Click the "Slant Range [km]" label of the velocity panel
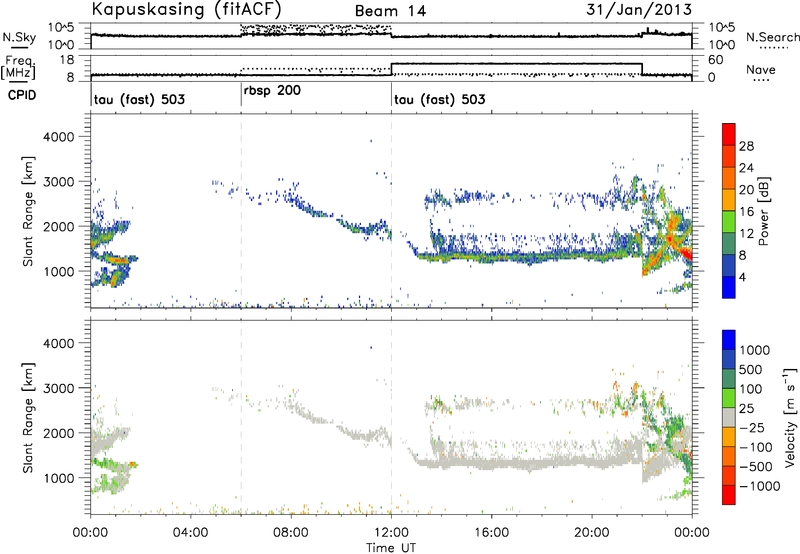This screenshot has width=800, height=554. pyautogui.click(x=28, y=417)
